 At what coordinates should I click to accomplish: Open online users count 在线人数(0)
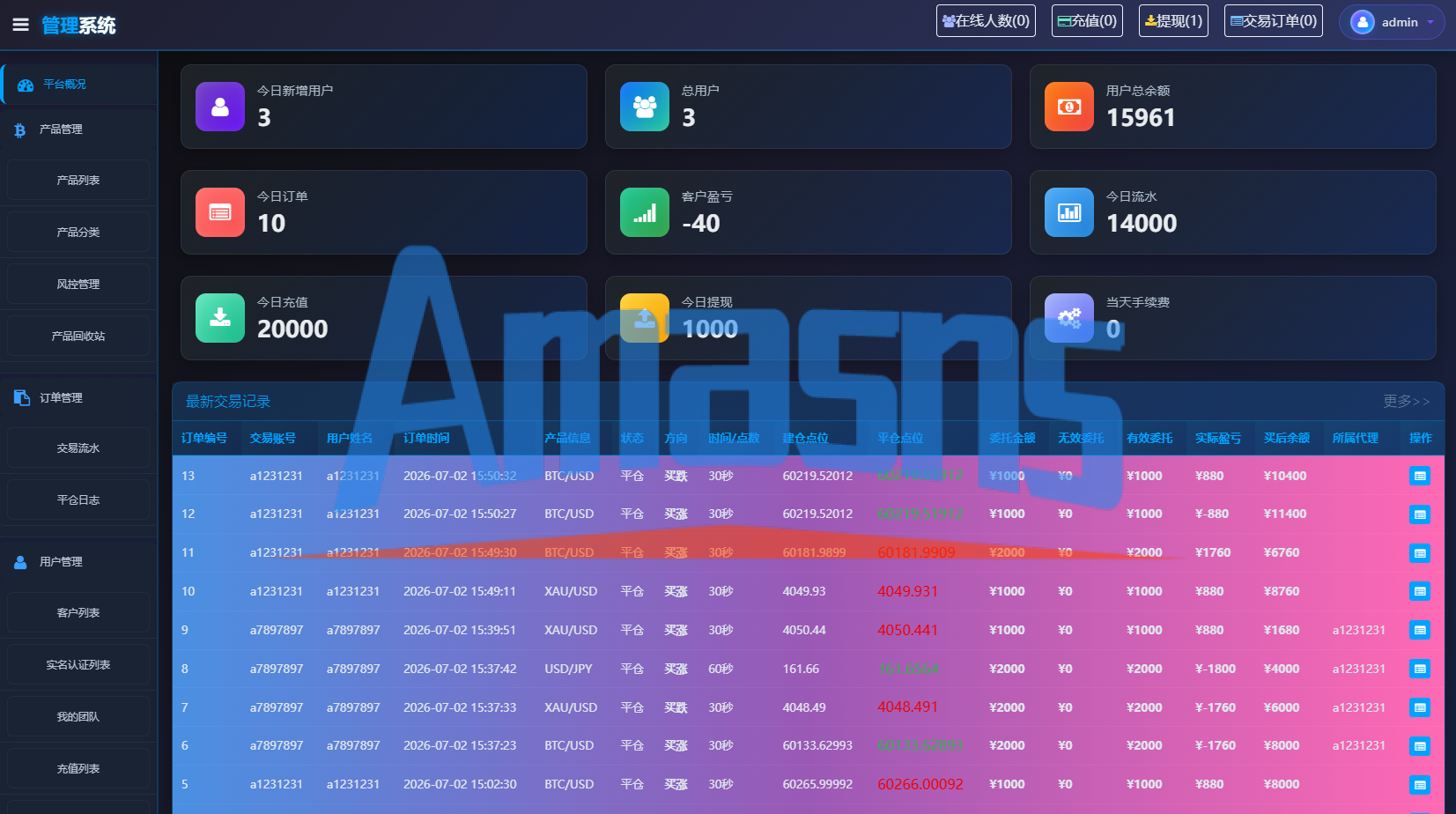986,20
